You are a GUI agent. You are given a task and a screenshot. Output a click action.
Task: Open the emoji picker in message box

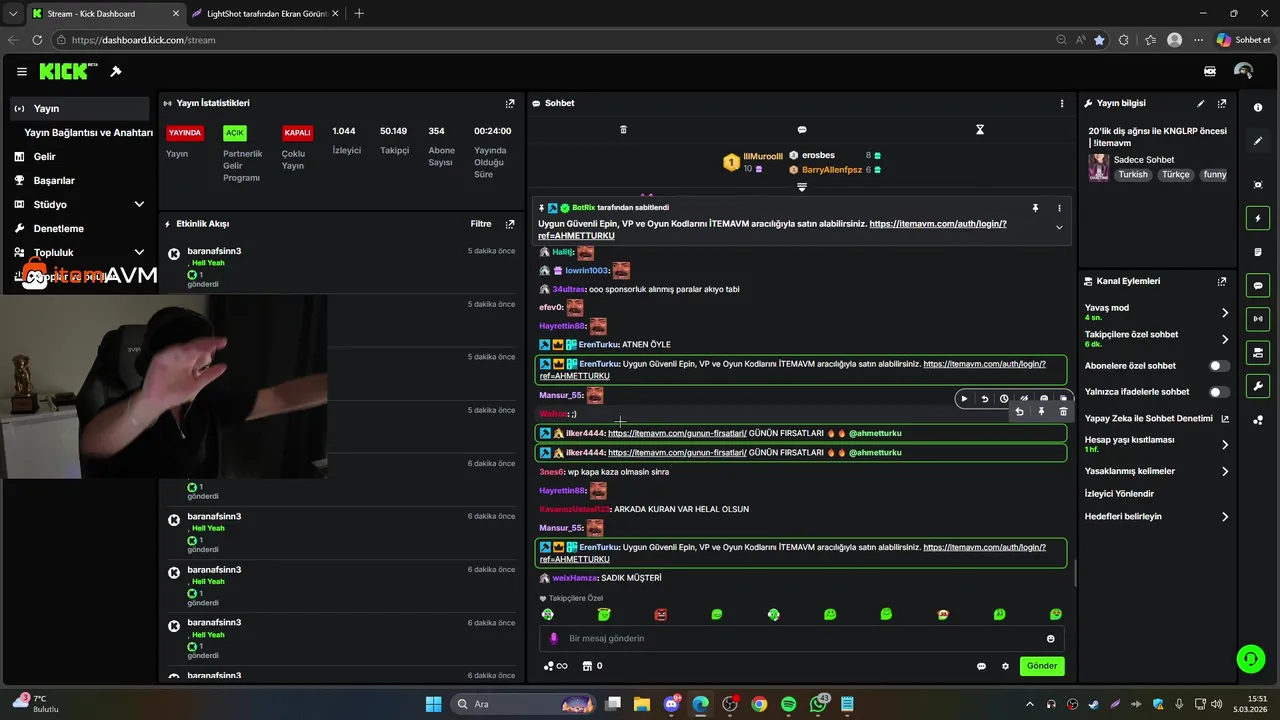[x=1050, y=638]
